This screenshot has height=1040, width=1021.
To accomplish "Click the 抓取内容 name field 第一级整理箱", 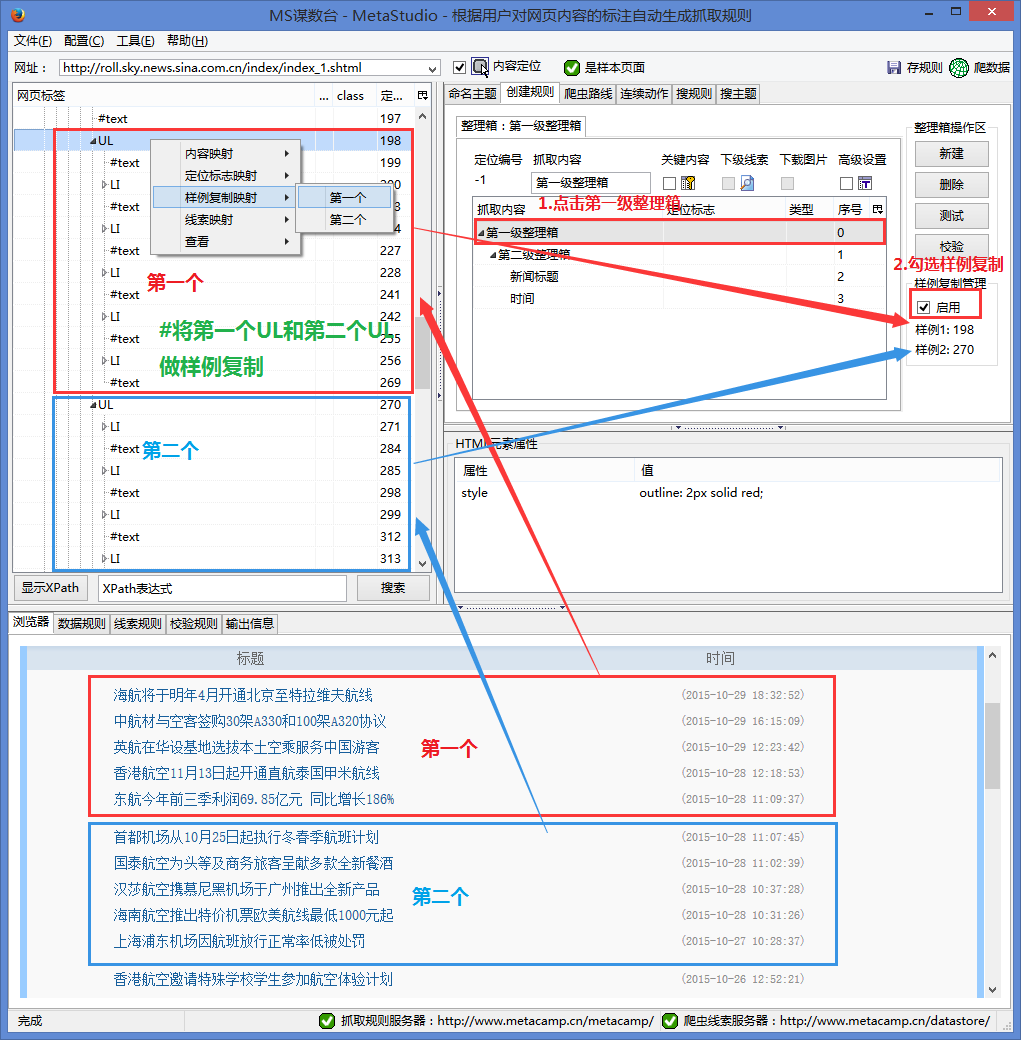I will [x=590, y=183].
